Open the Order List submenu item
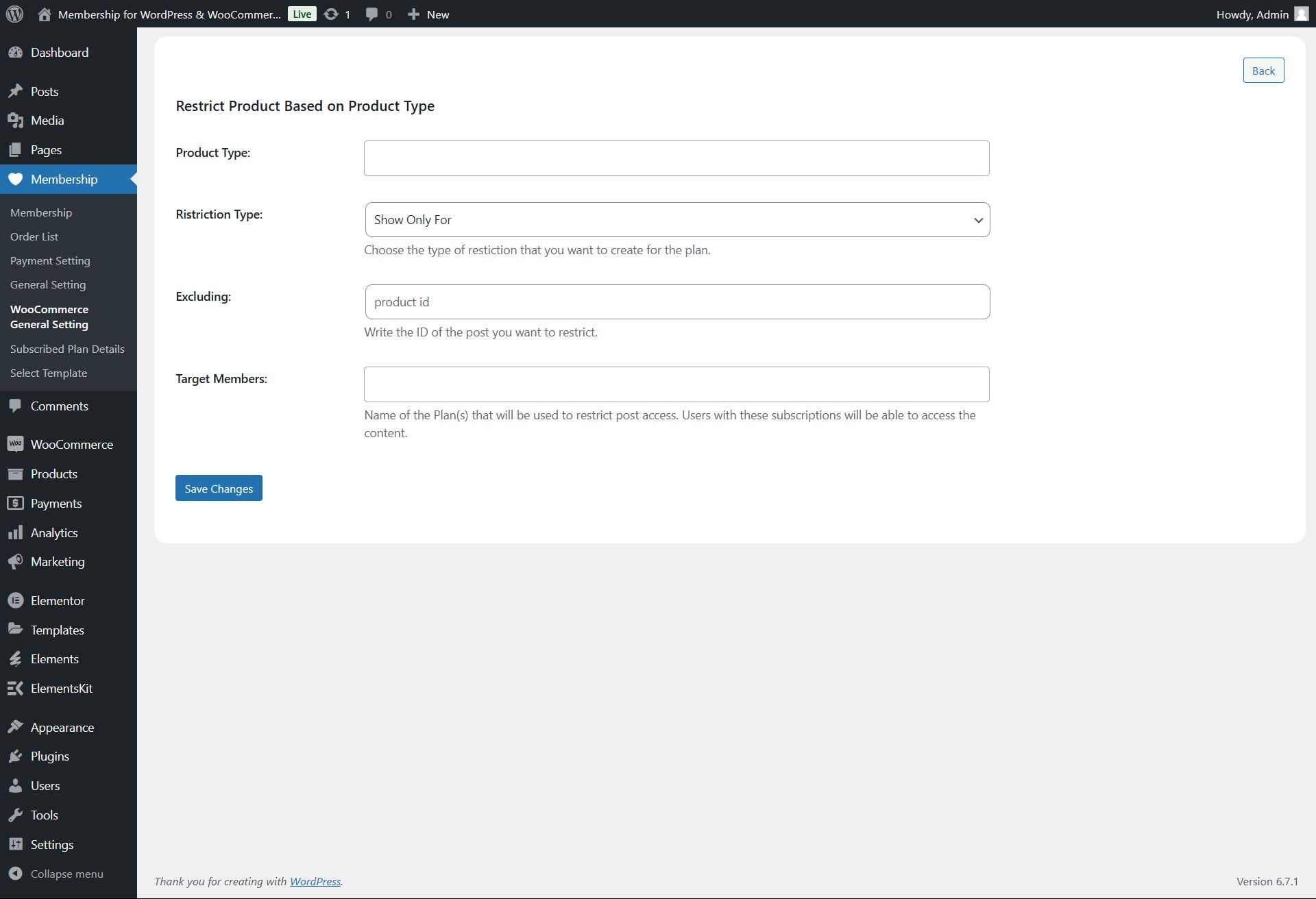Viewport: 1316px width, 899px height. pos(34,236)
